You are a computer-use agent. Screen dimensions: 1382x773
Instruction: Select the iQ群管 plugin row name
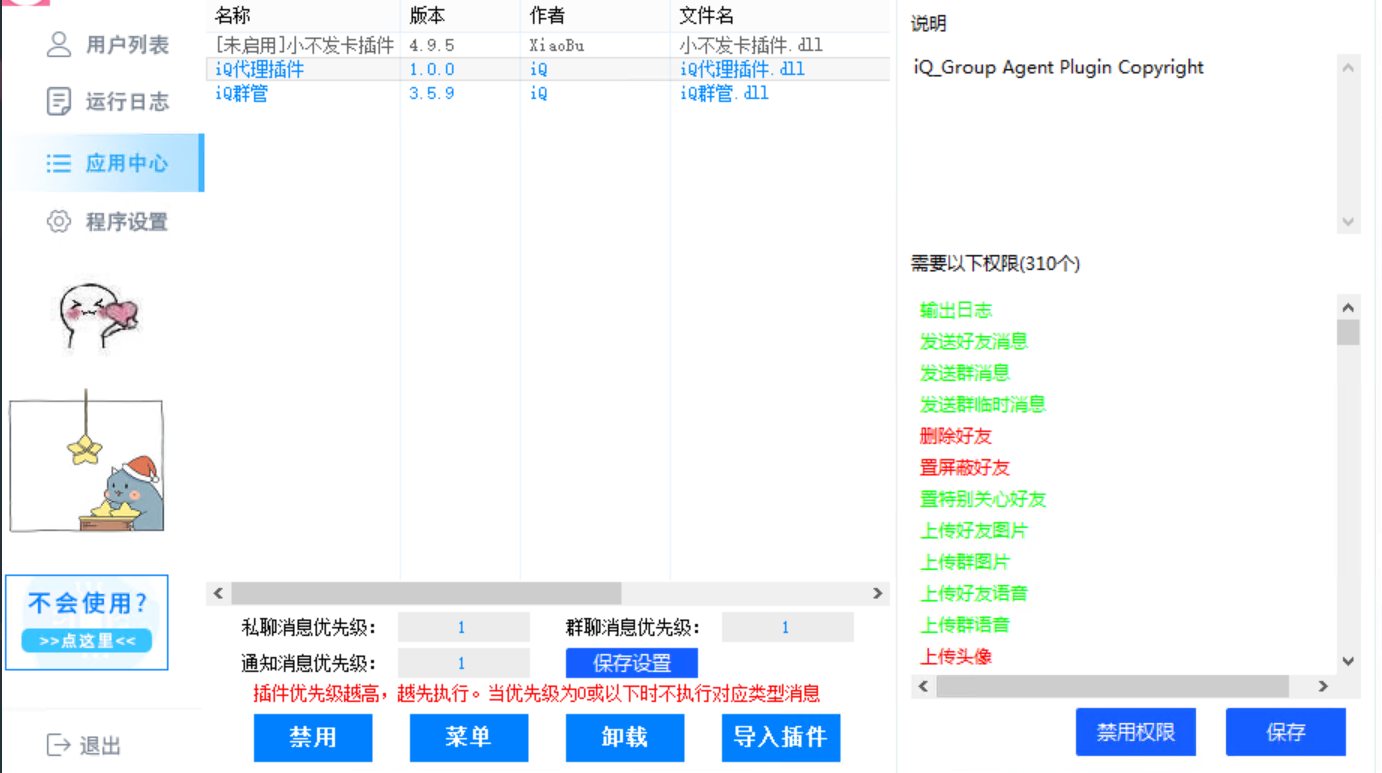click(x=241, y=94)
